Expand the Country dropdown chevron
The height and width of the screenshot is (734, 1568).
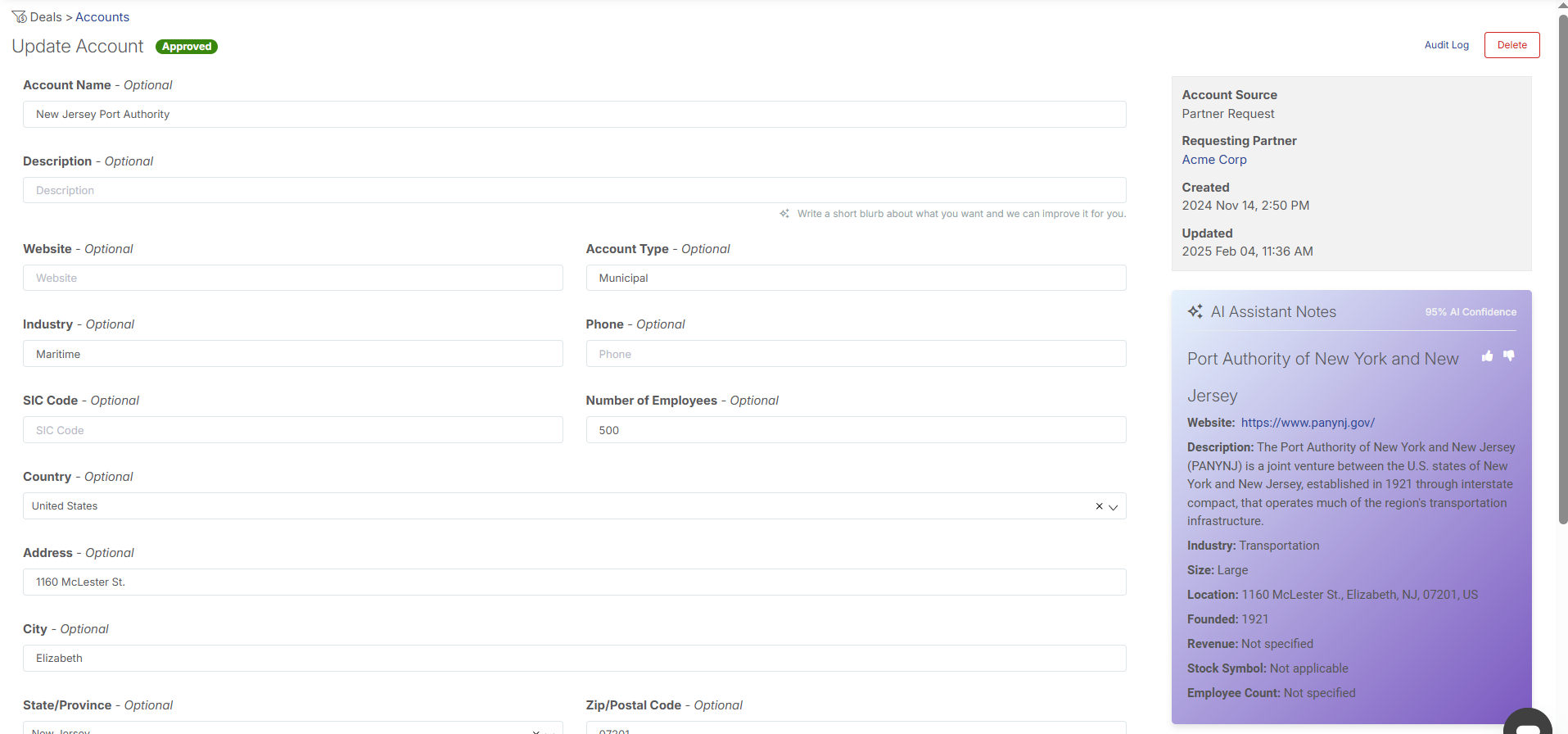[x=1114, y=507]
